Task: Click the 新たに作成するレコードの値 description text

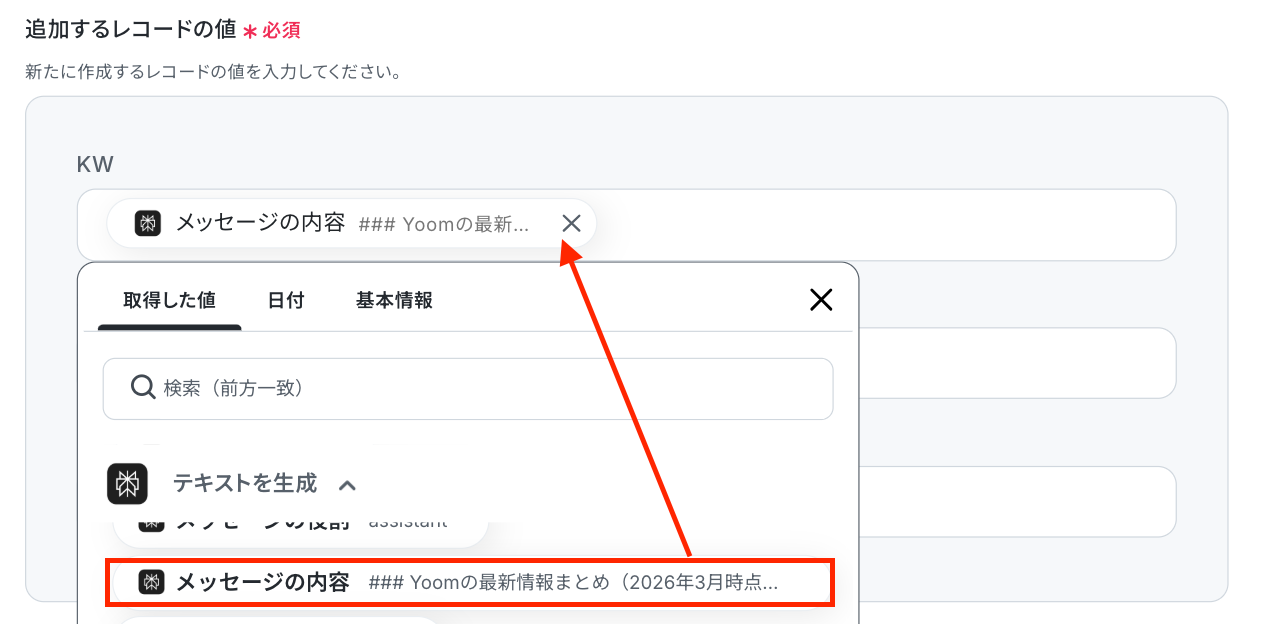Action: [214, 72]
